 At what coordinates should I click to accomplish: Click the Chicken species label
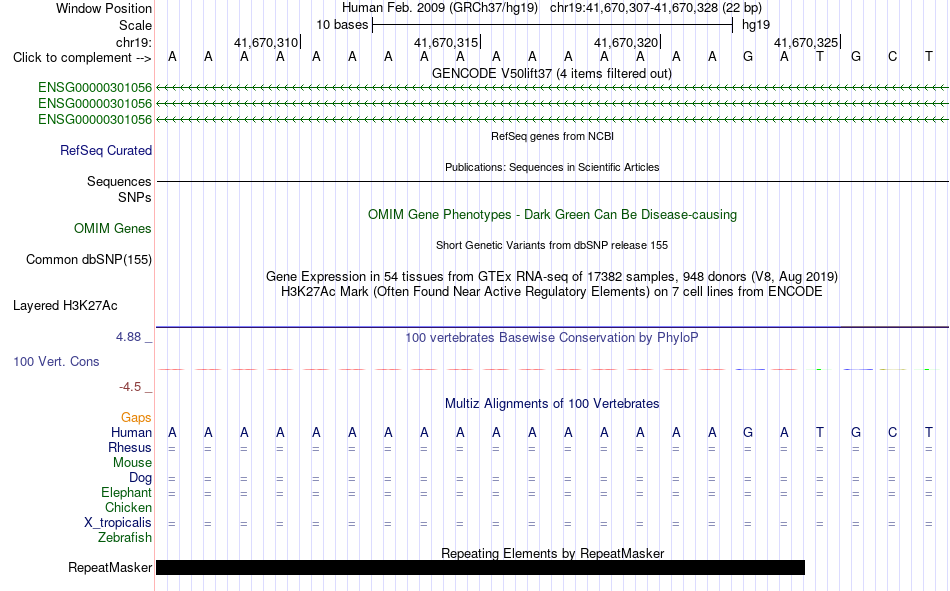pos(128,507)
